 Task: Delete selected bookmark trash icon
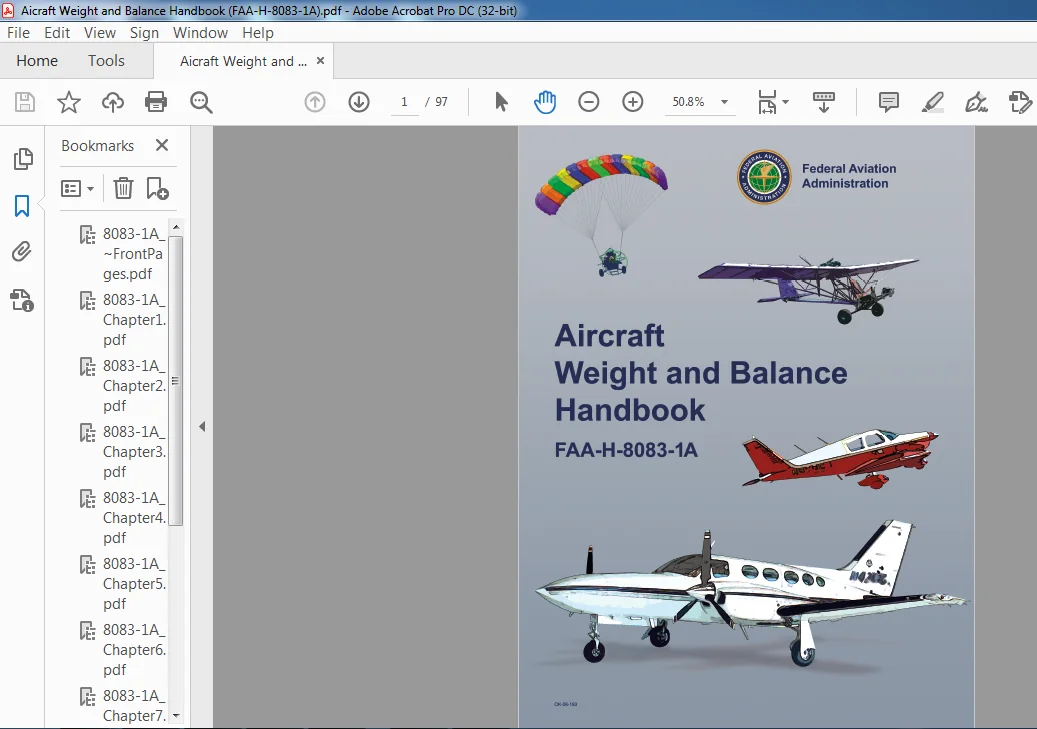[123, 189]
